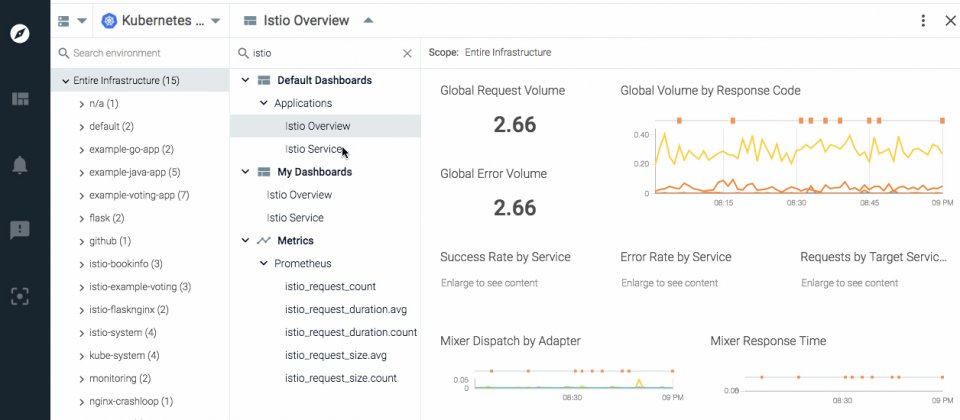This screenshot has height=420, width=960.
Task: Expand the n/a (1) namespace
Action: point(81,104)
